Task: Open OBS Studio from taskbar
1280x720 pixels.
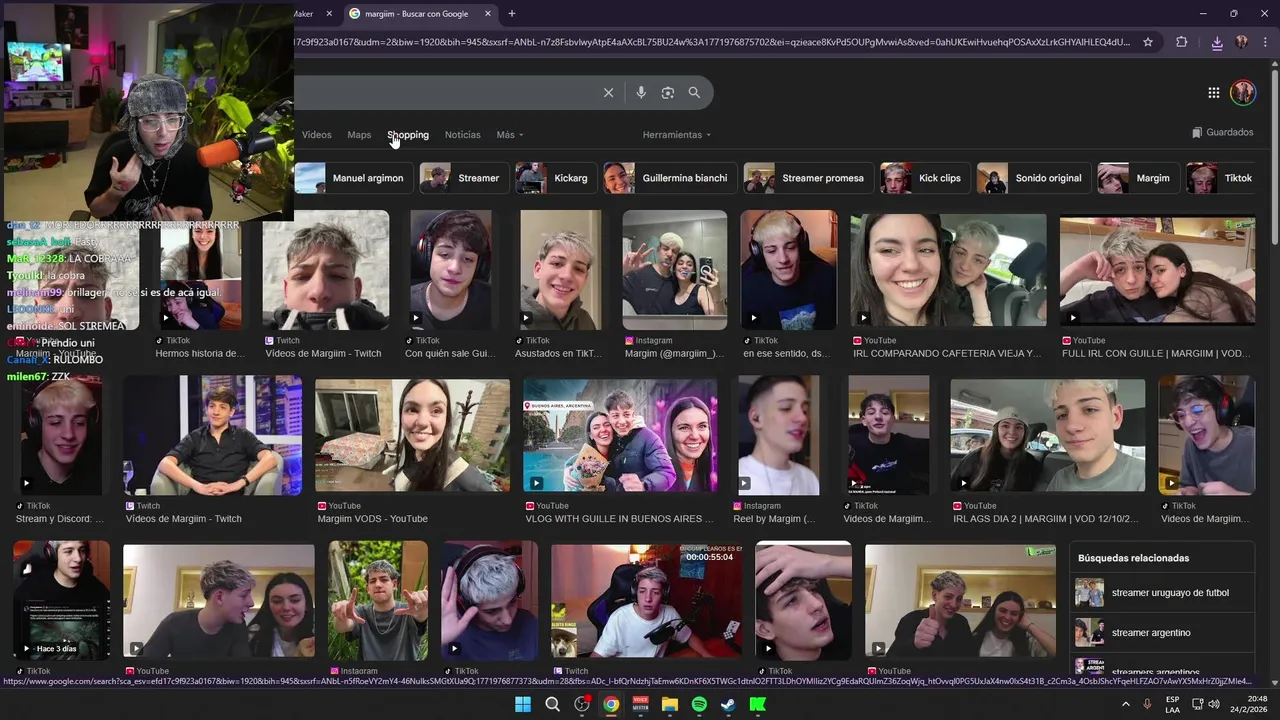Action: point(582,704)
